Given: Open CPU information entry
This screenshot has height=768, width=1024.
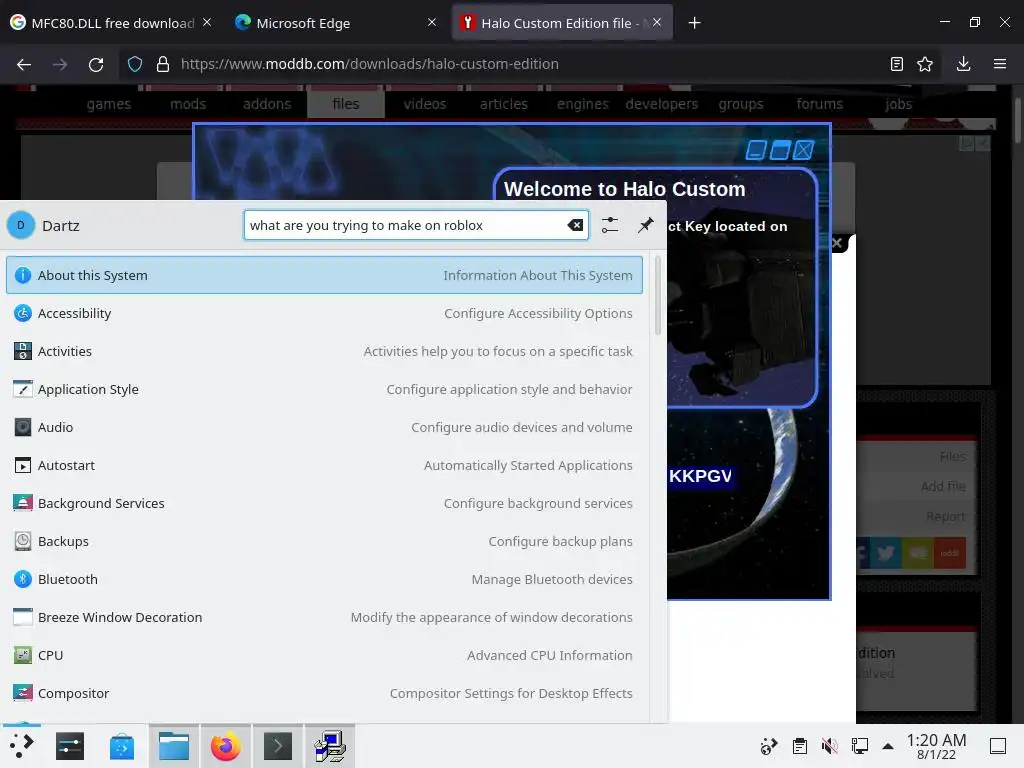Looking at the screenshot, I should (x=324, y=655).
